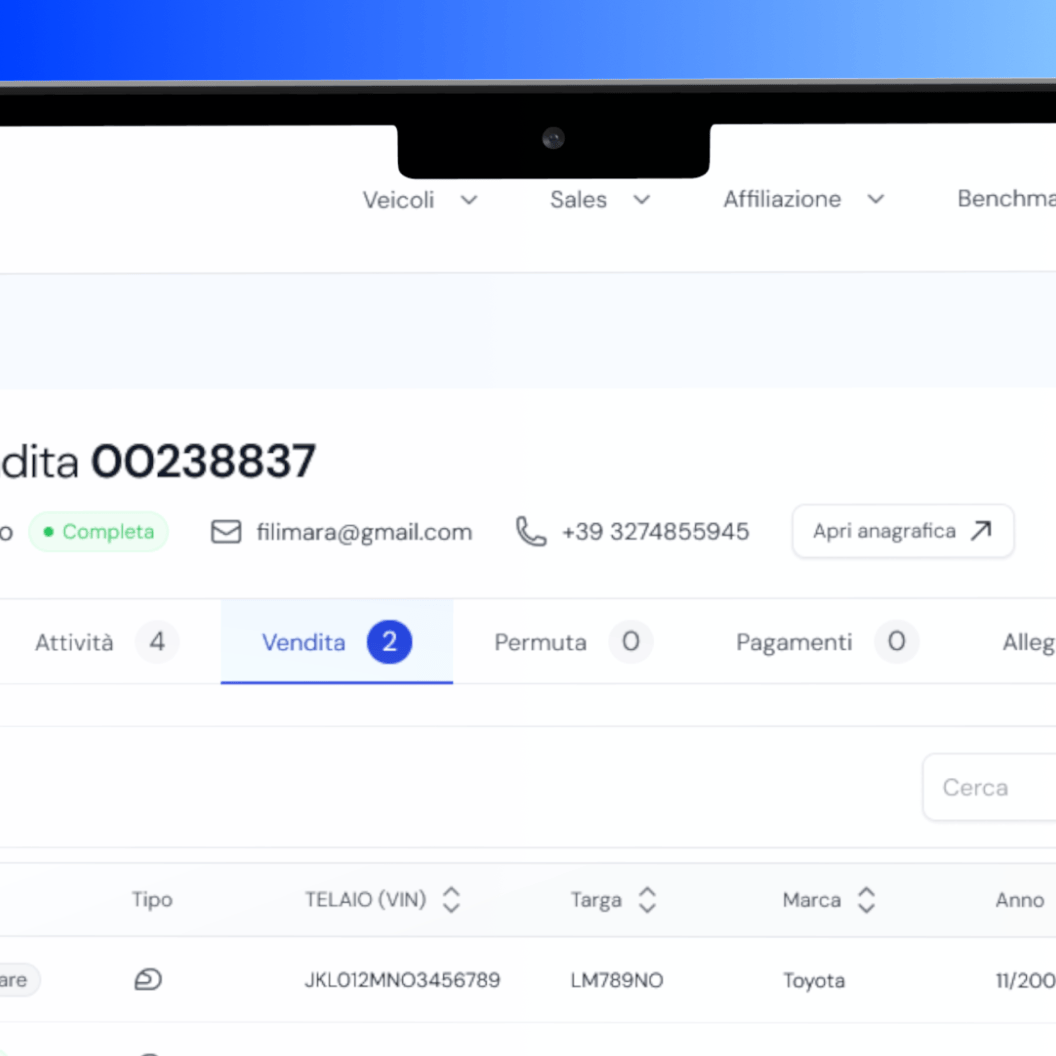Image resolution: width=1056 pixels, height=1056 pixels.
Task: Select the Vendita tab
Action: pos(337,642)
